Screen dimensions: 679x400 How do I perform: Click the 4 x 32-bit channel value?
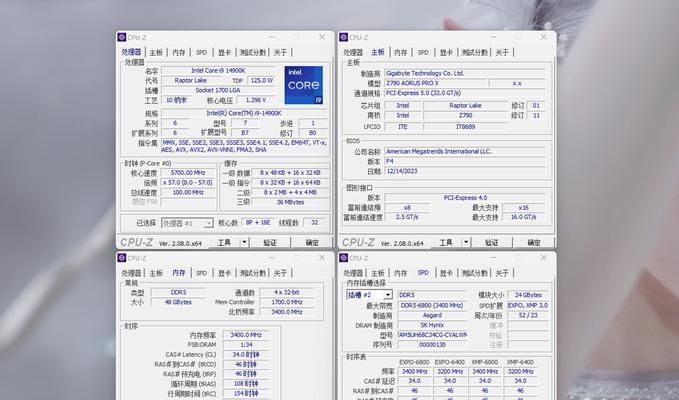click(287, 292)
